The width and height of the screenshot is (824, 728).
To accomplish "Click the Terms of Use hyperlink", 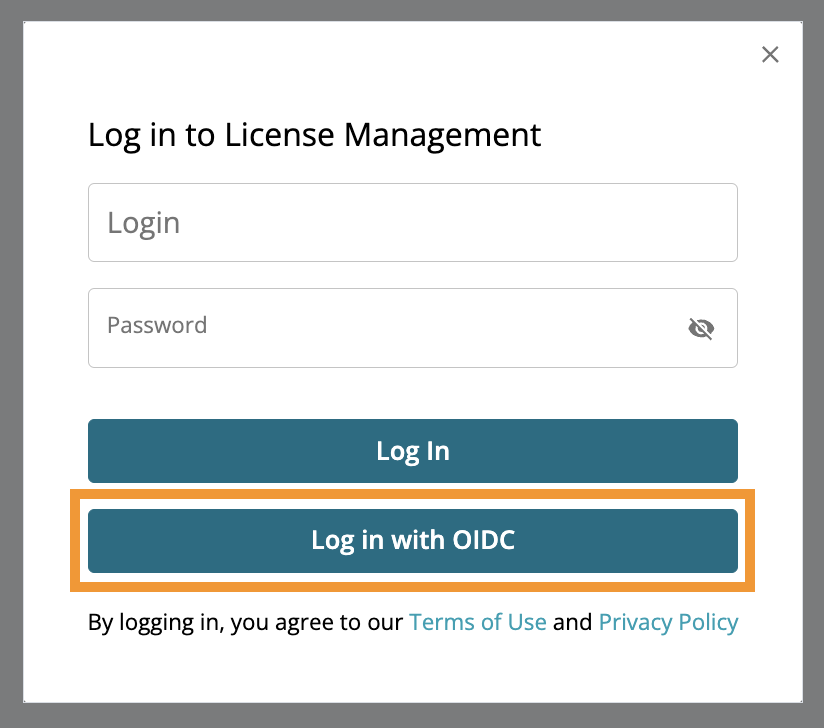I will click(x=477, y=622).
